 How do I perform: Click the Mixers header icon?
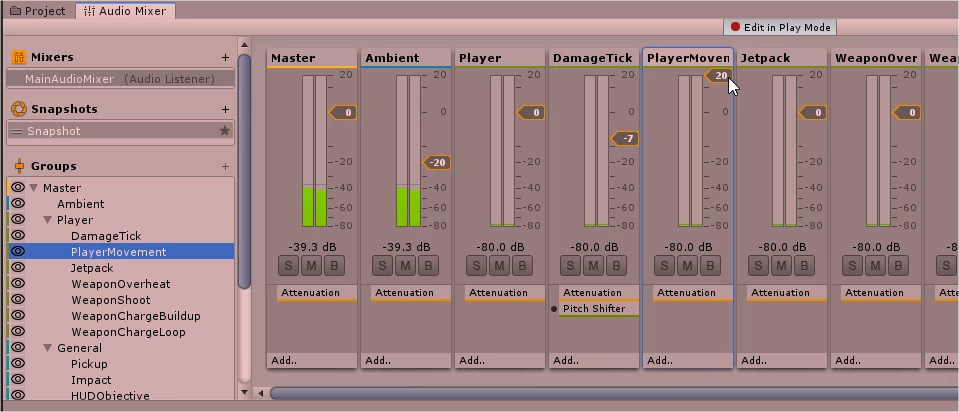point(19,57)
